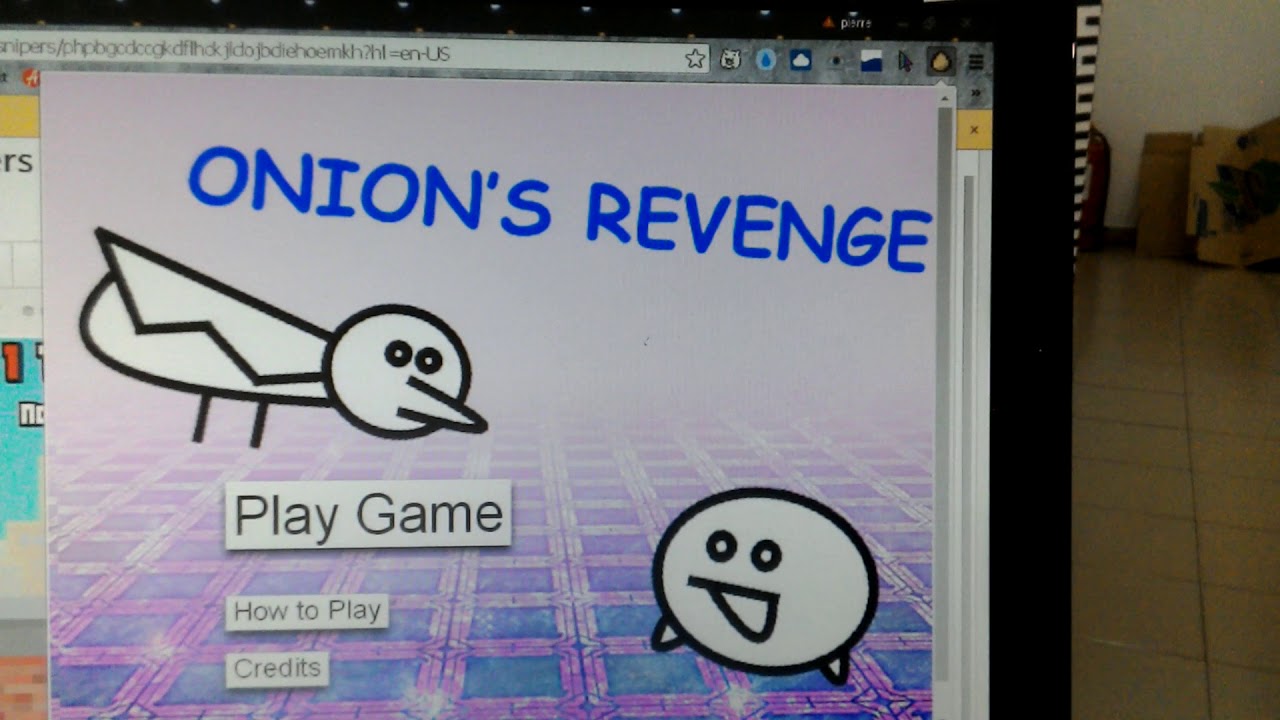Click the colorful cursor arrow extension icon
1280x720 pixels.
pos(905,62)
